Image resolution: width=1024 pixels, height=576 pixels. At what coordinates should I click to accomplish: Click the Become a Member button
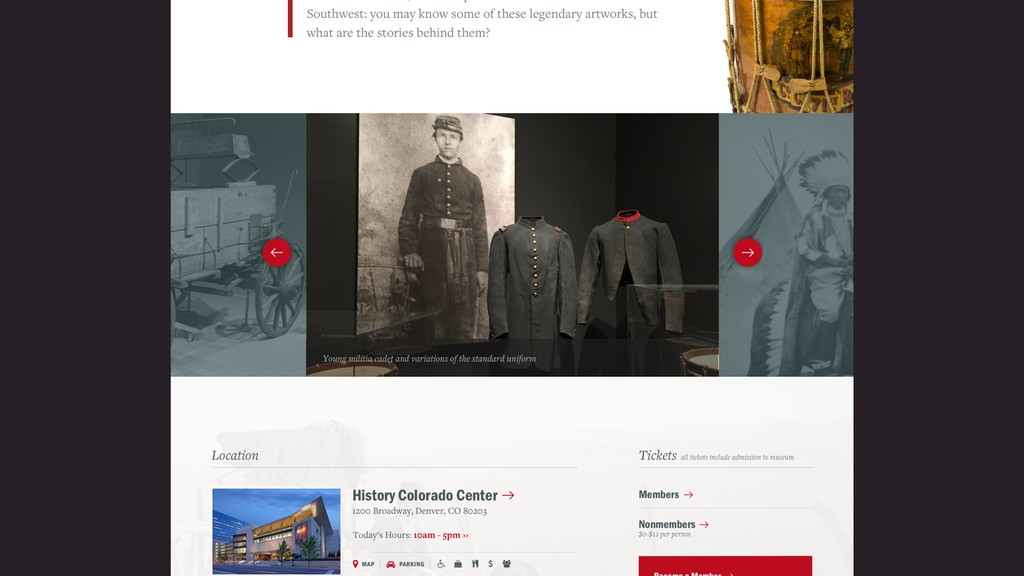point(725,566)
